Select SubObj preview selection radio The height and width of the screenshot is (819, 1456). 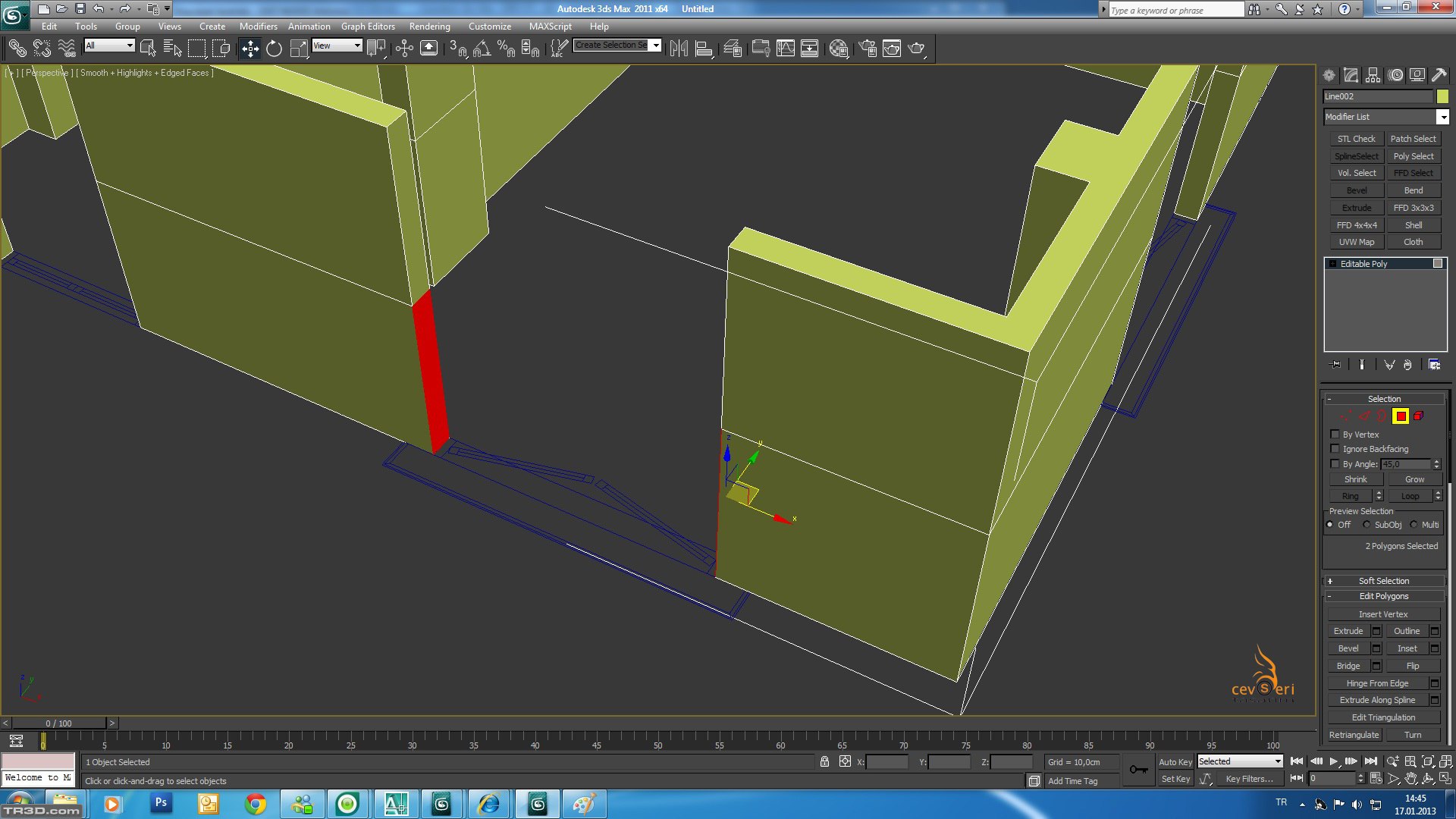coord(1367,525)
